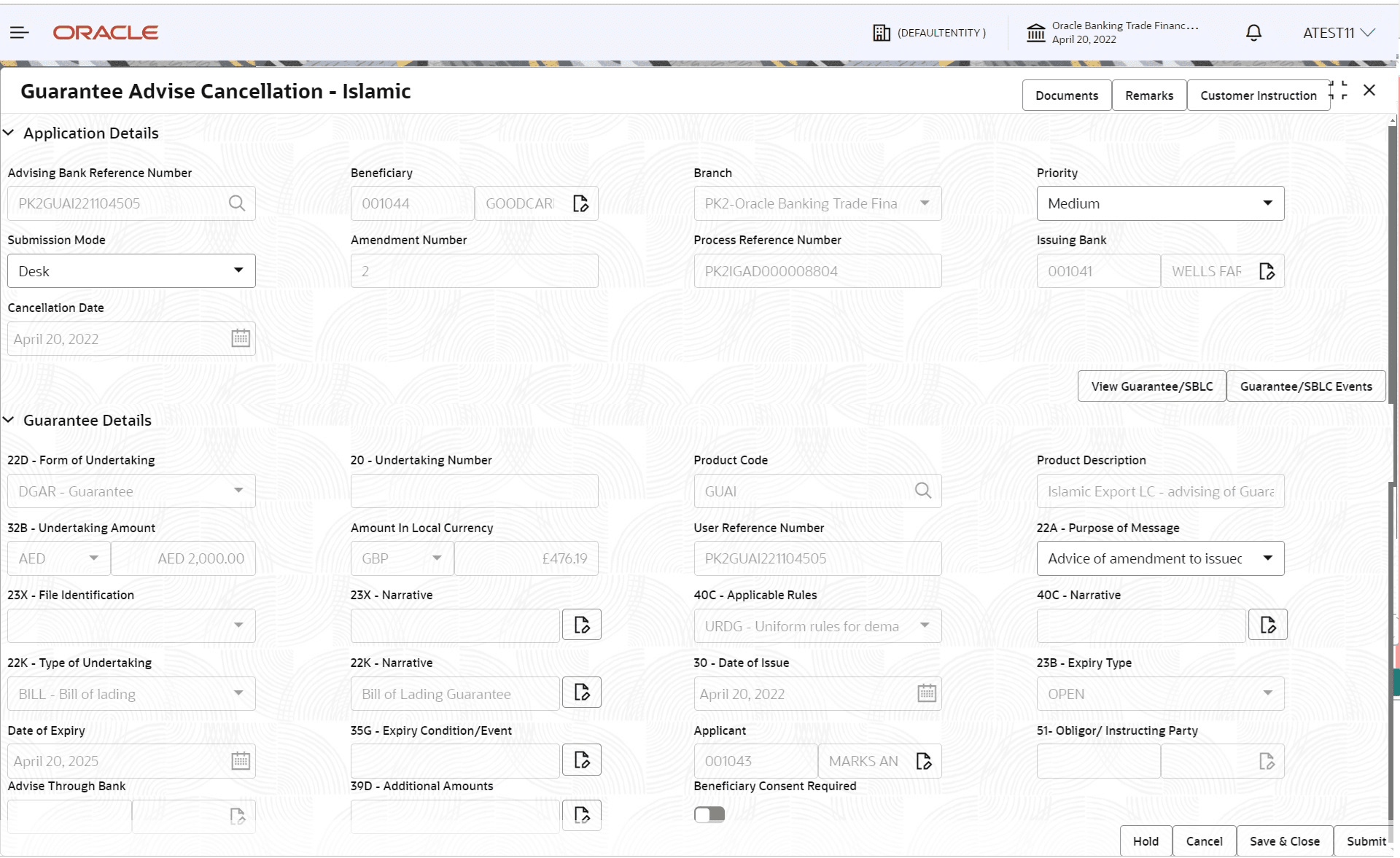Open the notification bell
This screenshot has width=1400, height=858.
pyautogui.click(x=1253, y=32)
